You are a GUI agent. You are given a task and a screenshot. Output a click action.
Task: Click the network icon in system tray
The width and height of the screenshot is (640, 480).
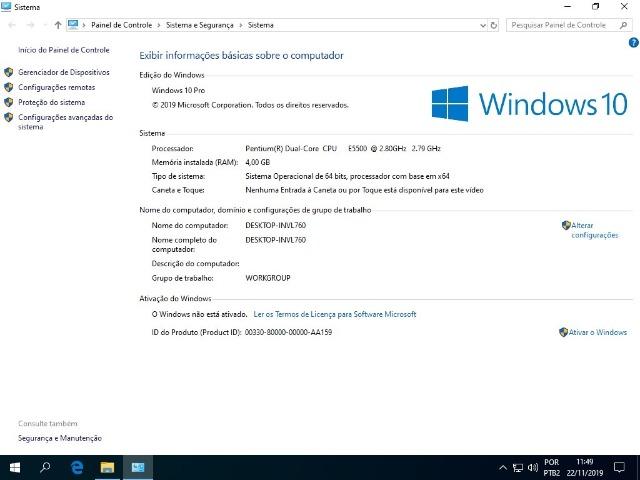[x=518, y=468]
